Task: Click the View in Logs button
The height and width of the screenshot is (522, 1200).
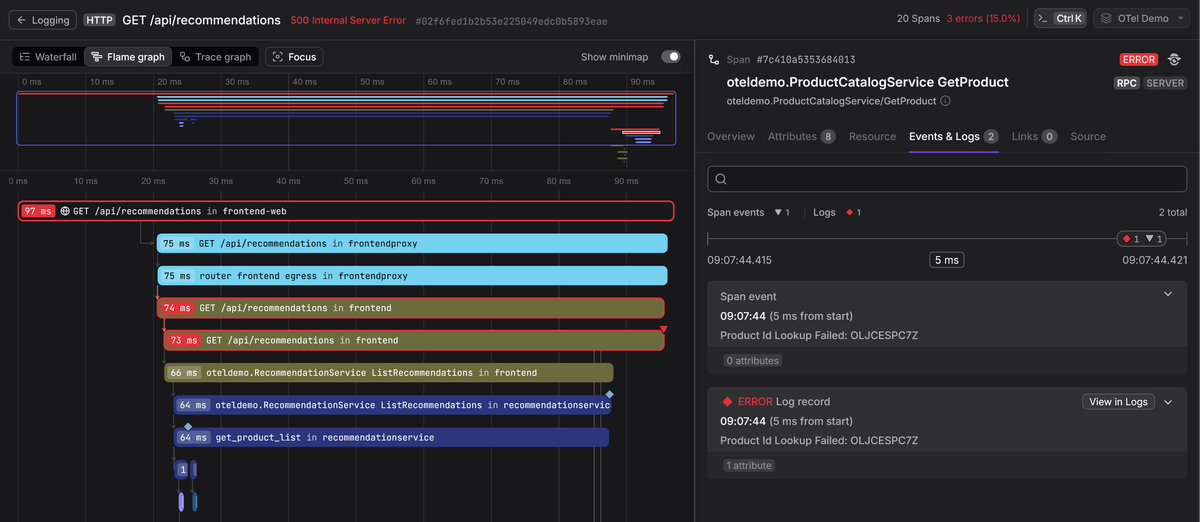Action: tap(1117, 402)
